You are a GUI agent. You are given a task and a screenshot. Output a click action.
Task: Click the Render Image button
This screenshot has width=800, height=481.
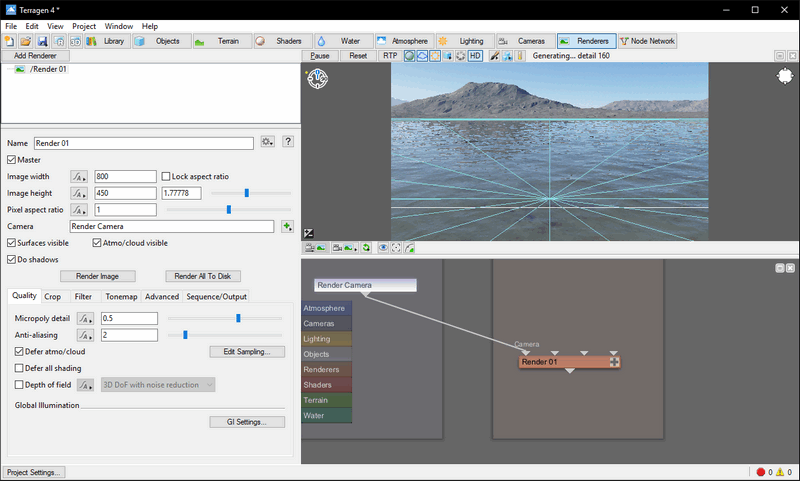[98, 276]
